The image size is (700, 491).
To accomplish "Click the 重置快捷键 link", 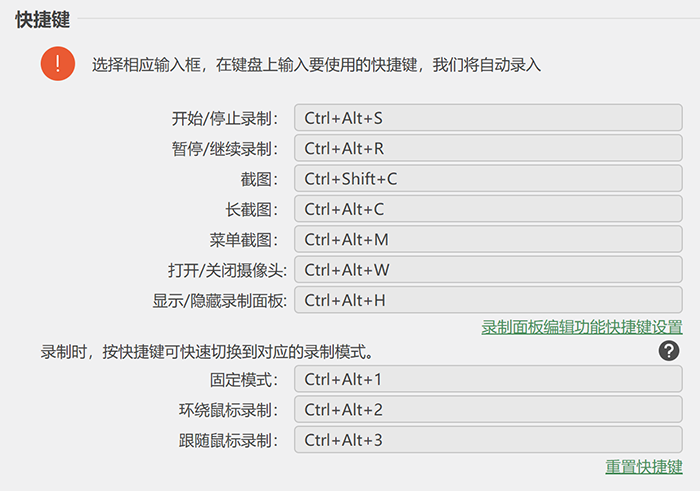I will 644,467.
